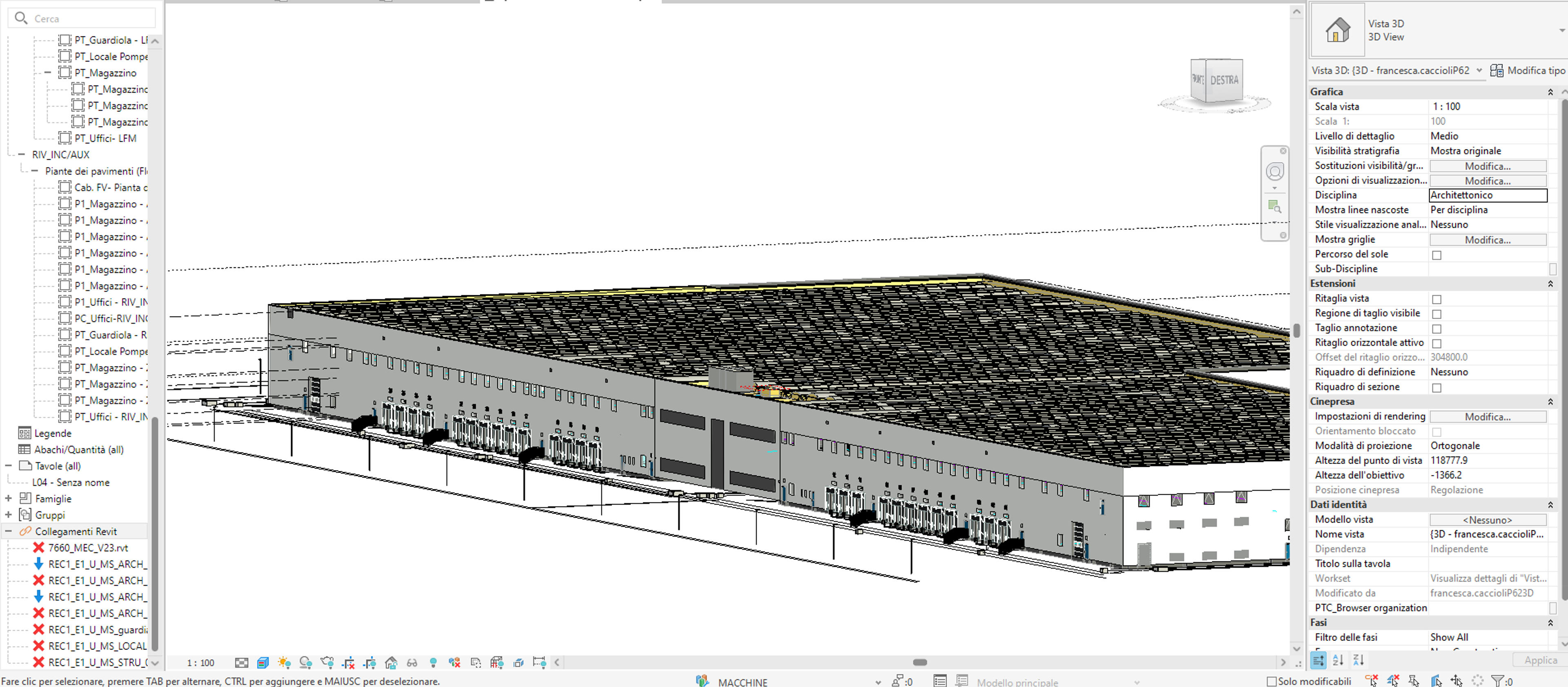
Task: Check the Ritaglia vista box
Action: coord(1437,300)
